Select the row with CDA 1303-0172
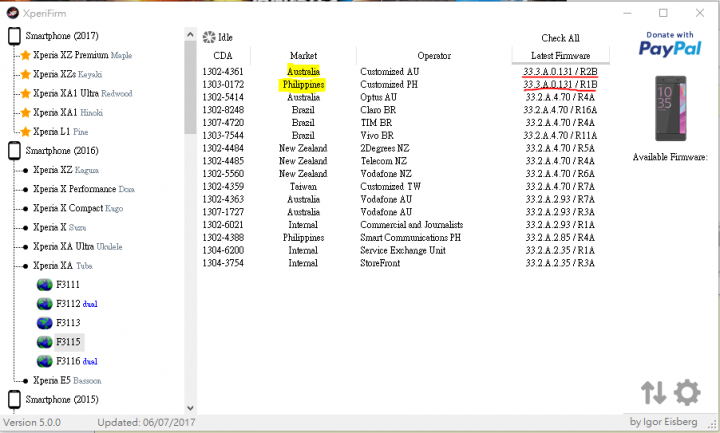 (406, 84)
